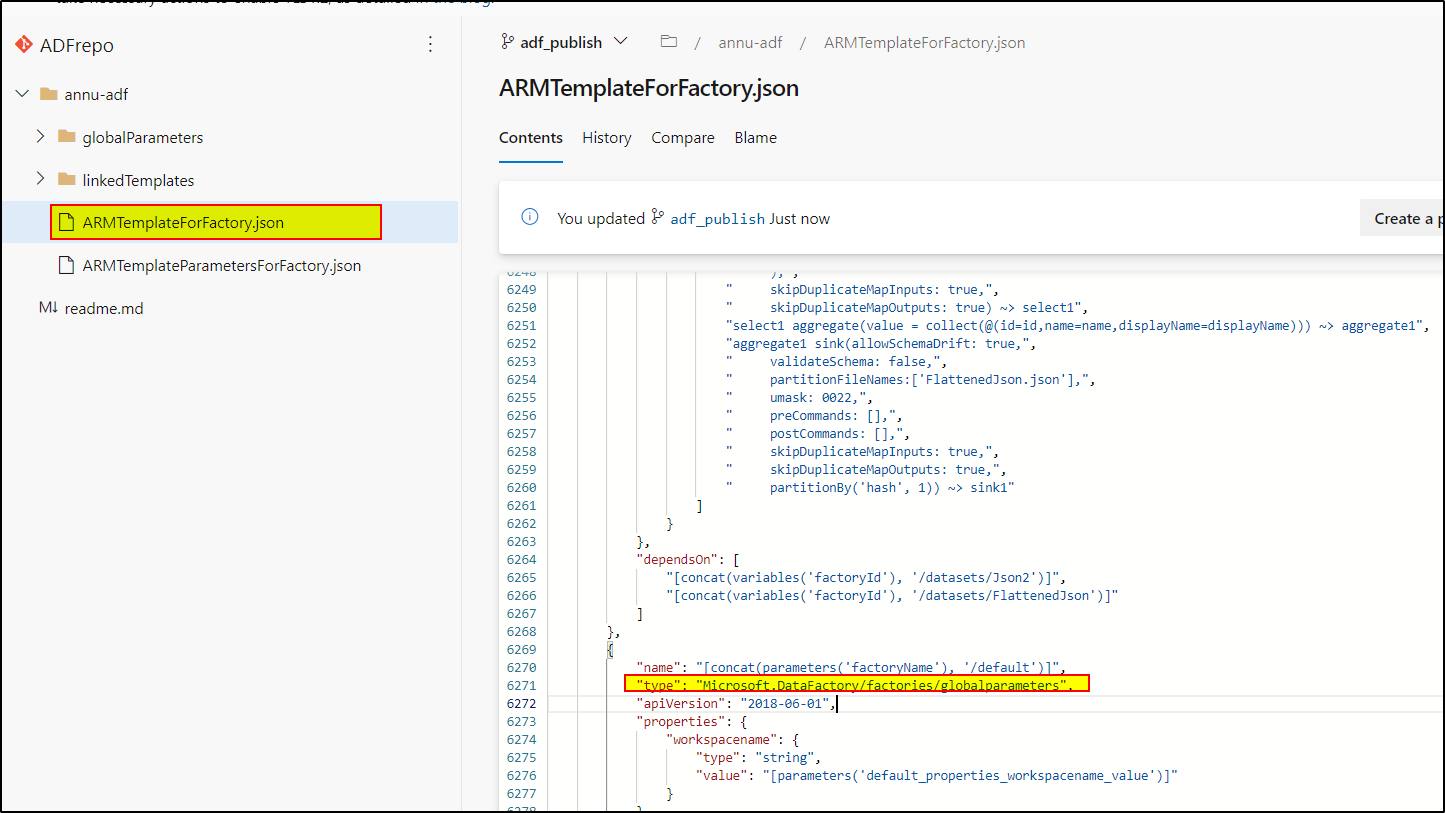Collapse the annu-adf folder chevron
Image resolution: width=1445 pixels, height=813 pixels.
pos(22,94)
